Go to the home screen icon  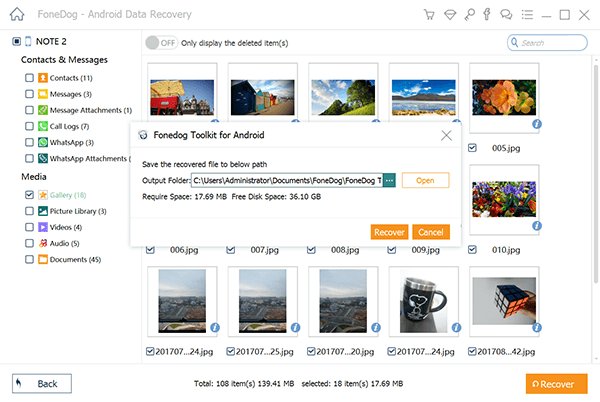point(17,15)
